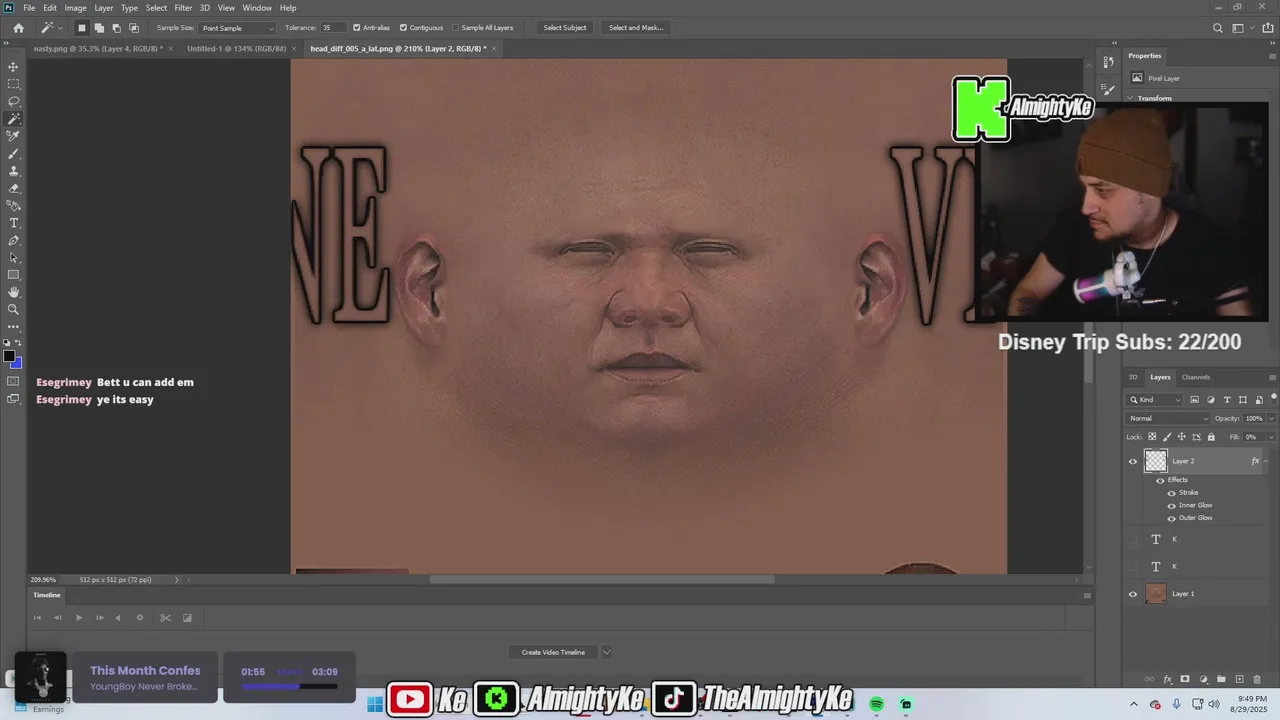
Task: Open the Kind layer filter dropdown
Action: (x=1155, y=400)
